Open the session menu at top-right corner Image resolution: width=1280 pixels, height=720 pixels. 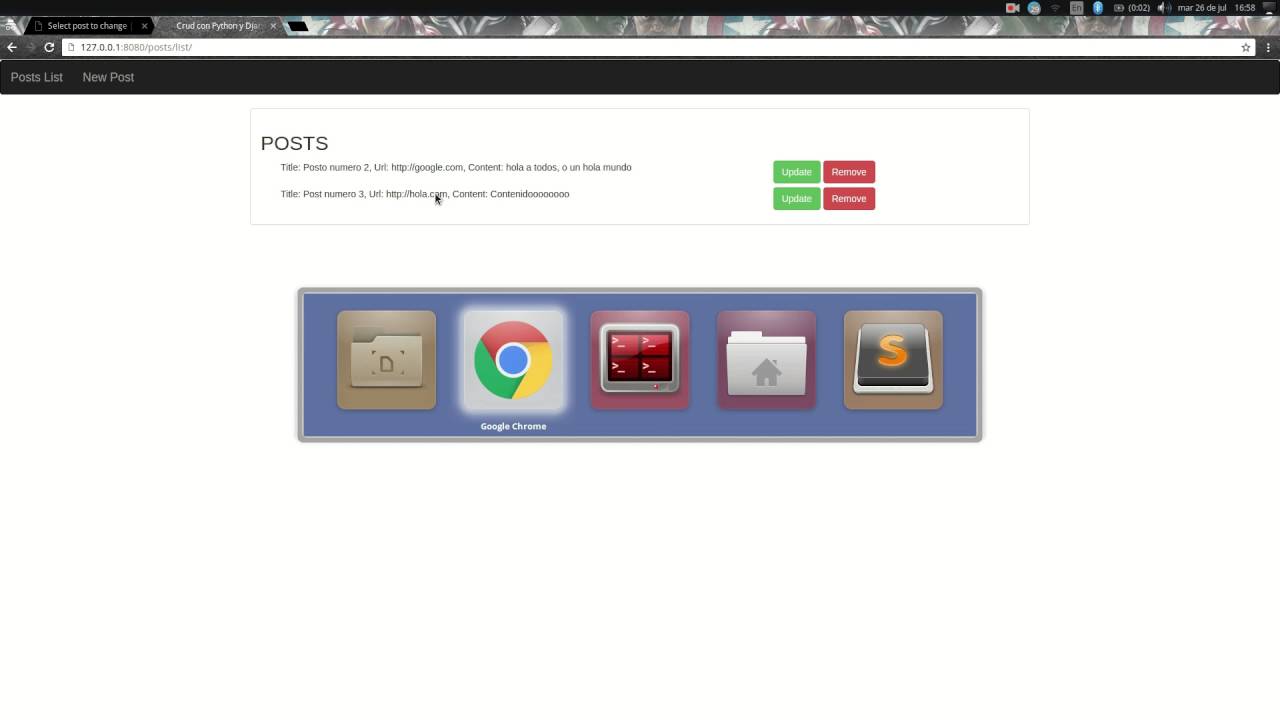coord(1270,8)
